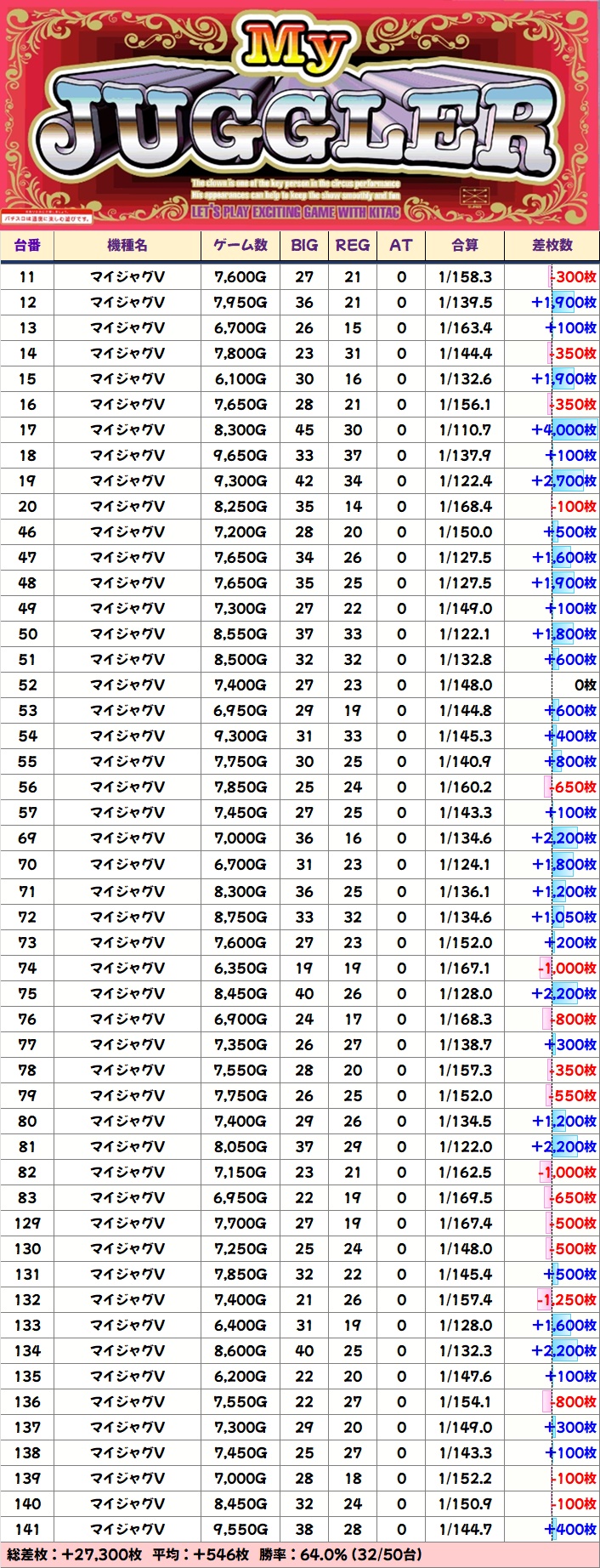Click REG count 37 for machine 18
Viewport: 600px width, 1568px height.
pyautogui.click(x=353, y=455)
